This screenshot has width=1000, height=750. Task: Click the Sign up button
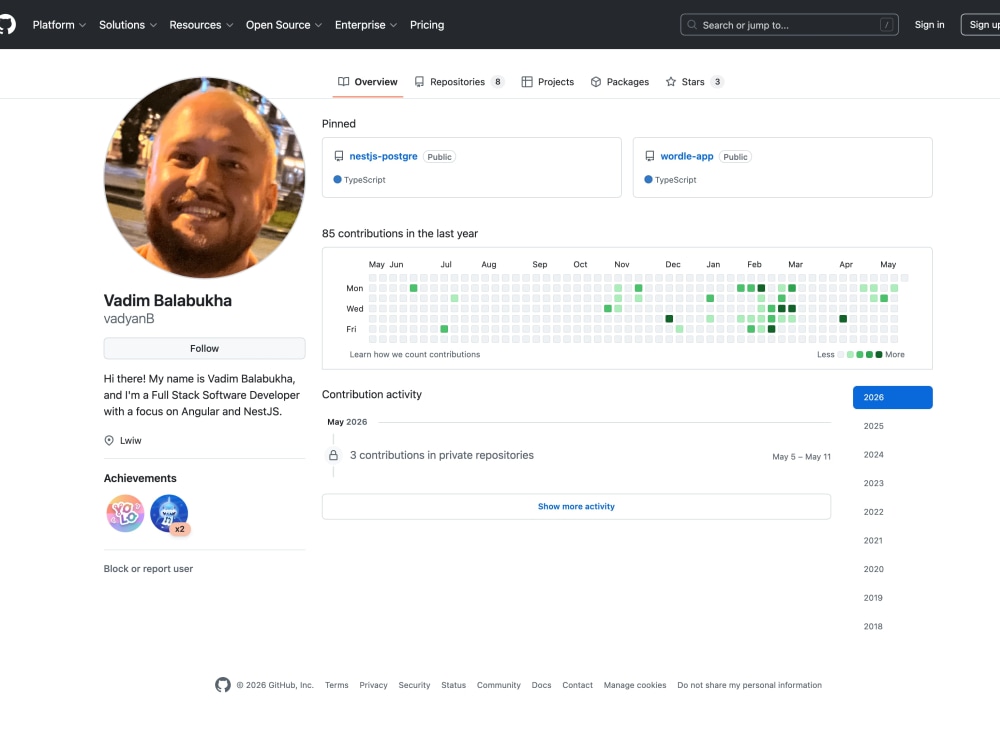[982, 25]
